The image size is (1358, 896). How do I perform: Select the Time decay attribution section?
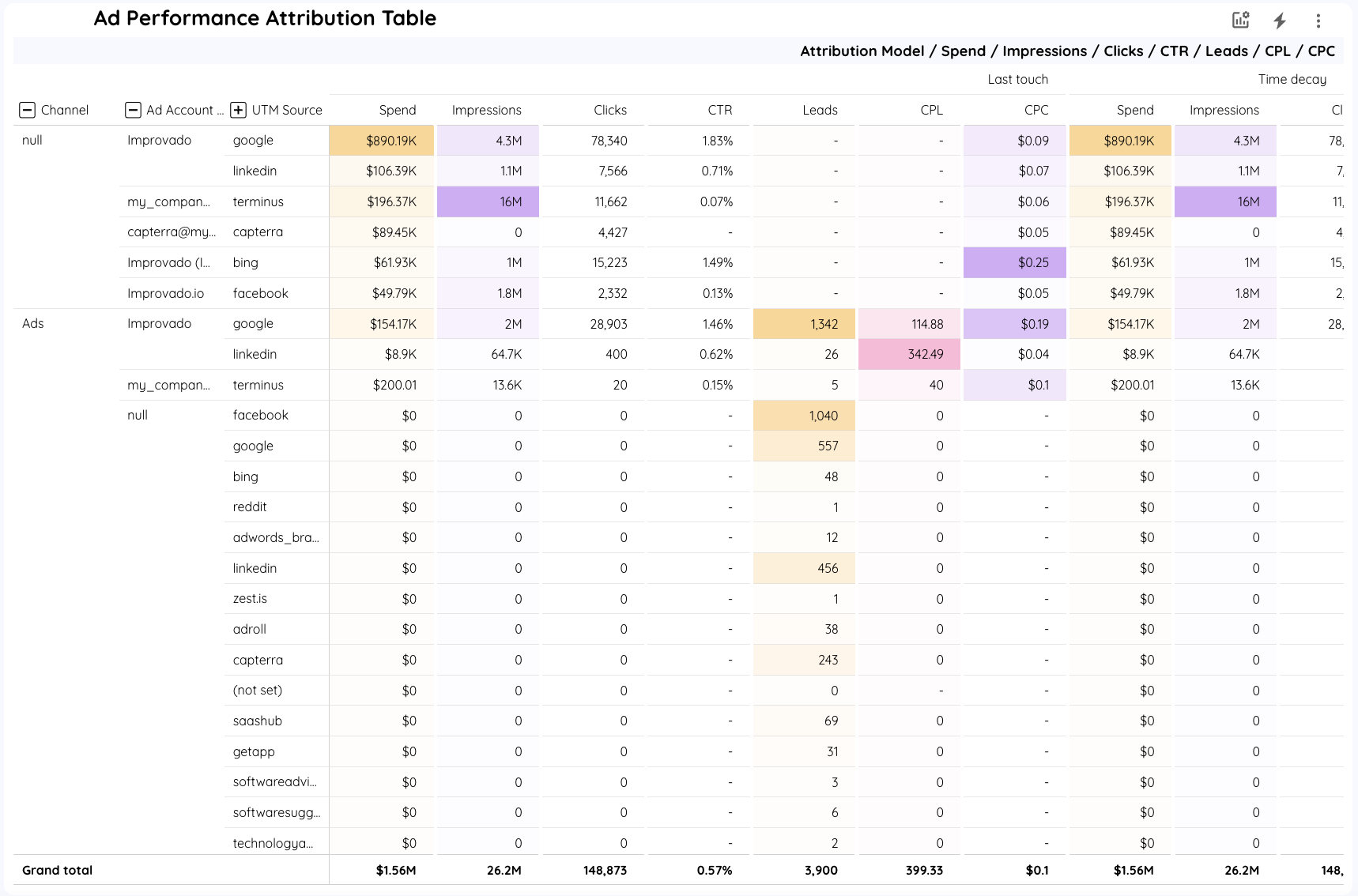click(x=1292, y=79)
